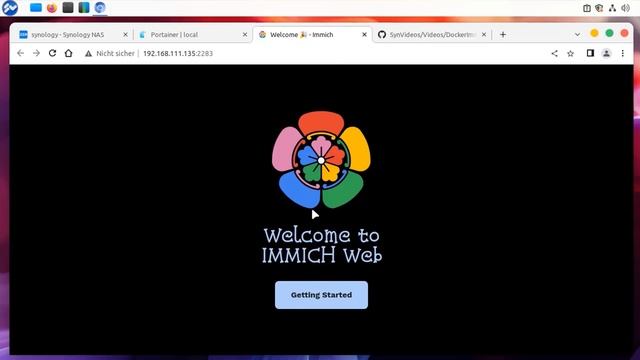640x360 pixels.
Task: Click the address bar with 192.168.111.135:2283
Action: pyautogui.click(x=178, y=53)
